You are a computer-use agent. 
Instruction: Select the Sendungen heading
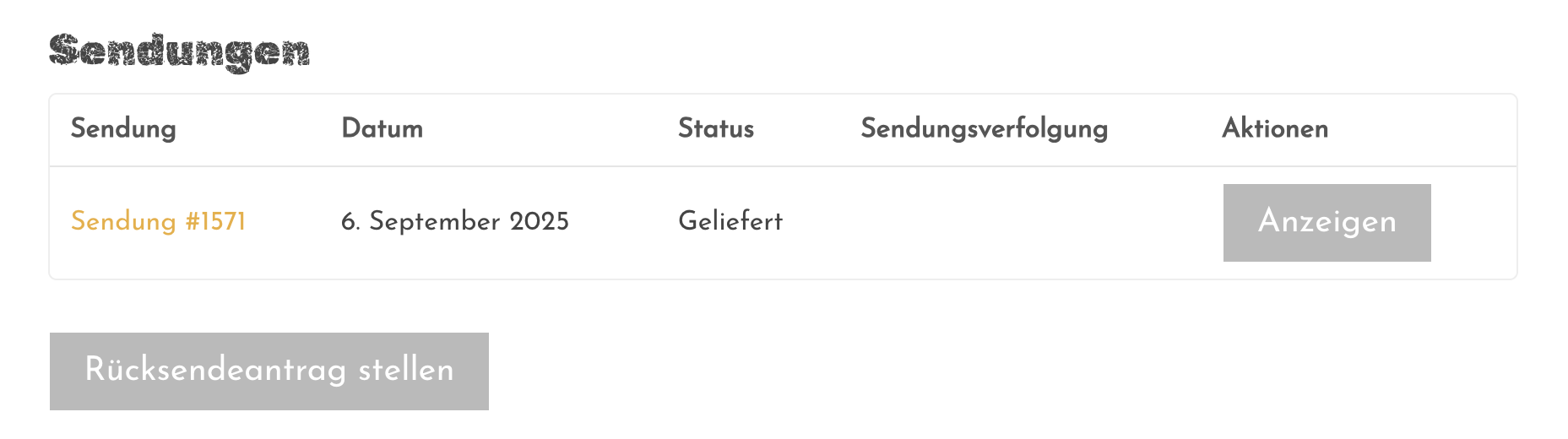click(180, 52)
